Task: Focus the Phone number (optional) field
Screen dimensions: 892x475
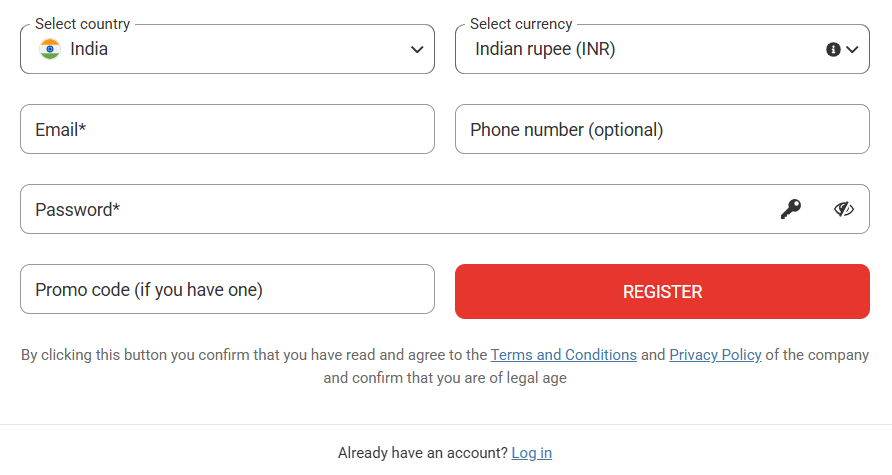Action: point(662,129)
